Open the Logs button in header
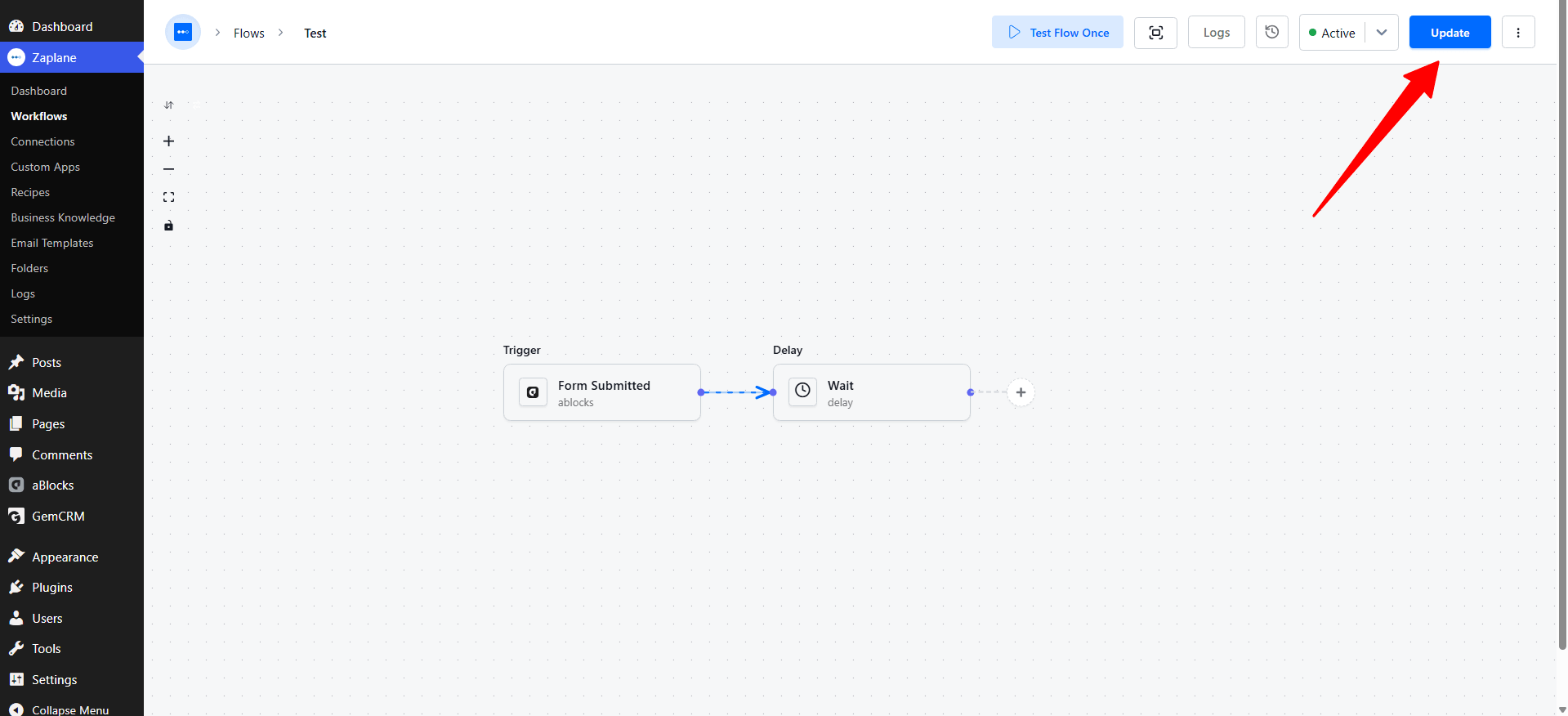The height and width of the screenshot is (716, 1568). pyautogui.click(x=1216, y=33)
